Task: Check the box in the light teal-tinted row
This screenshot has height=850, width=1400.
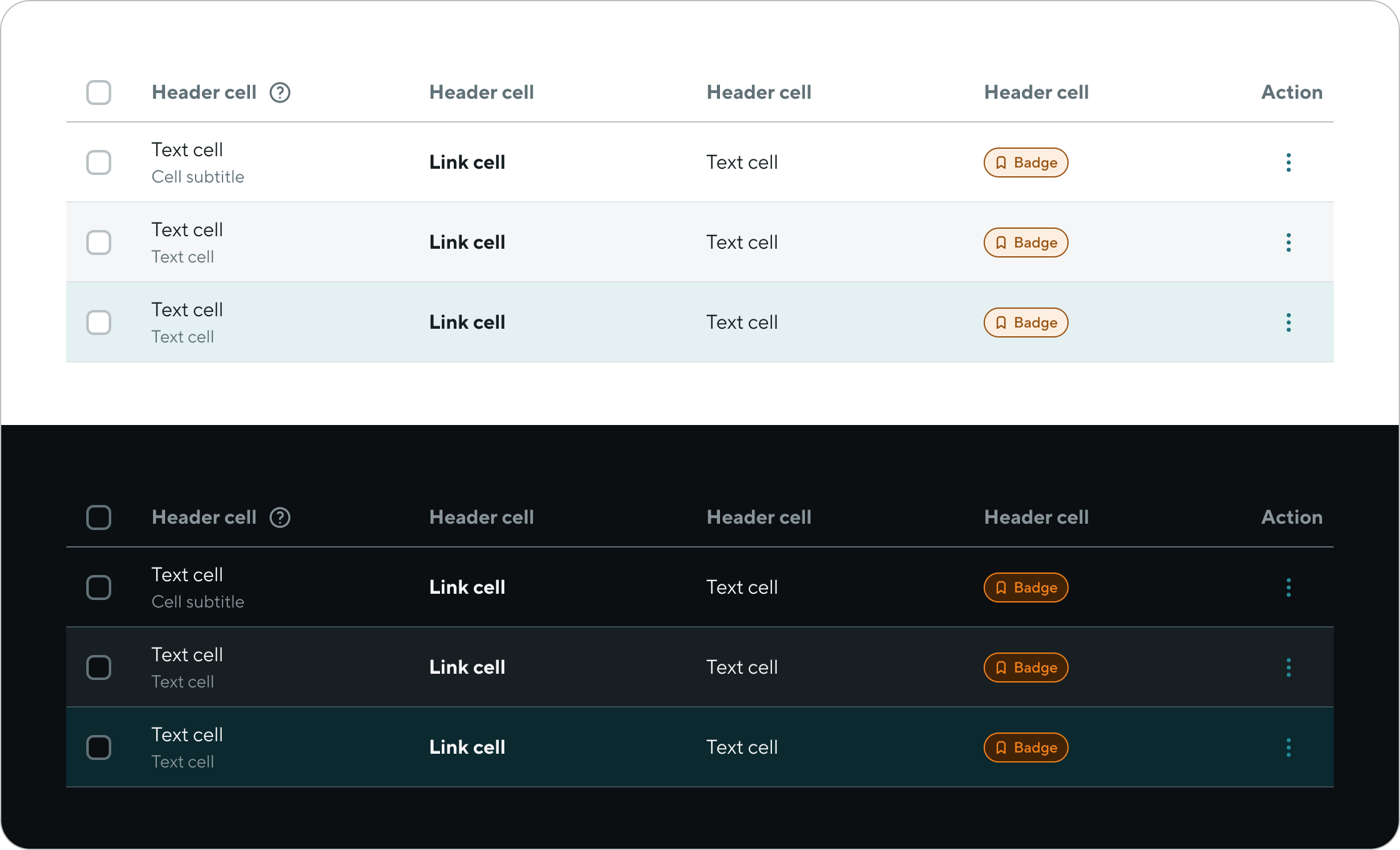Action: pos(99,322)
